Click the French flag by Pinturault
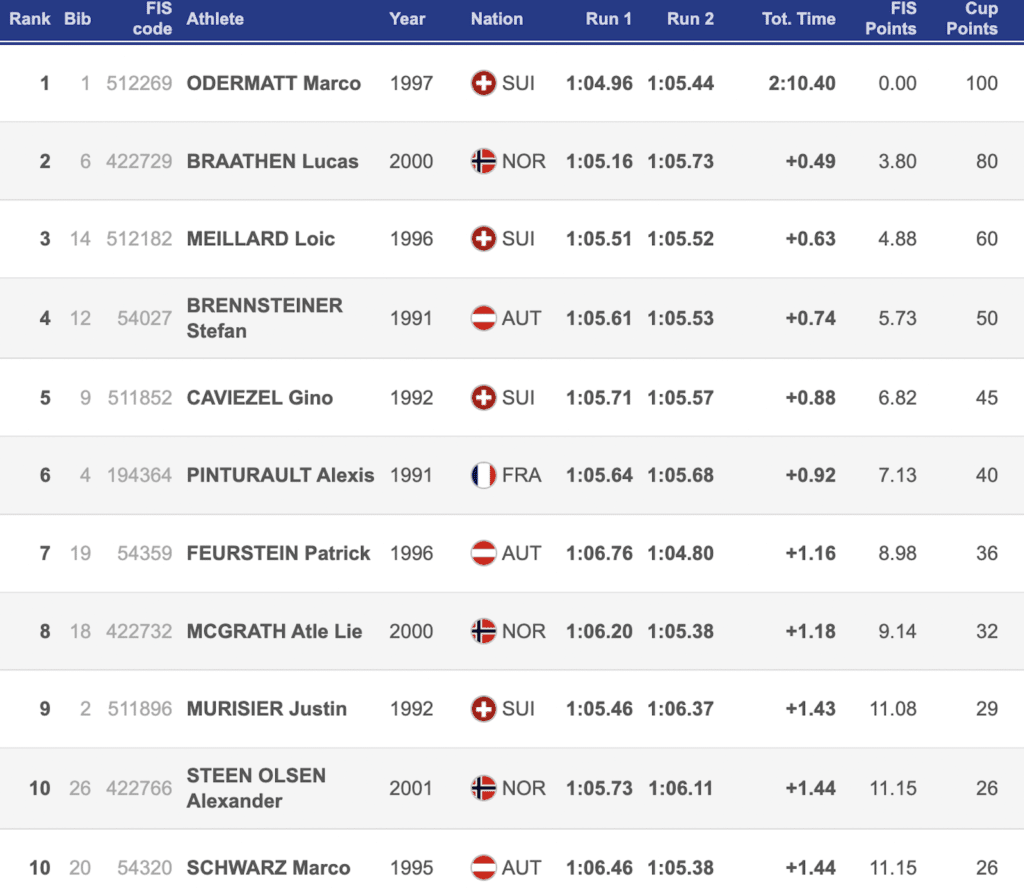The height and width of the screenshot is (895, 1024). point(483,475)
